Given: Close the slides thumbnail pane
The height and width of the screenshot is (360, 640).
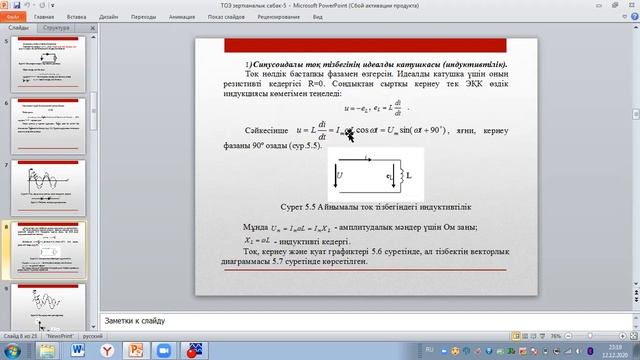Looking at the screenshot, I should pos(93,28).
